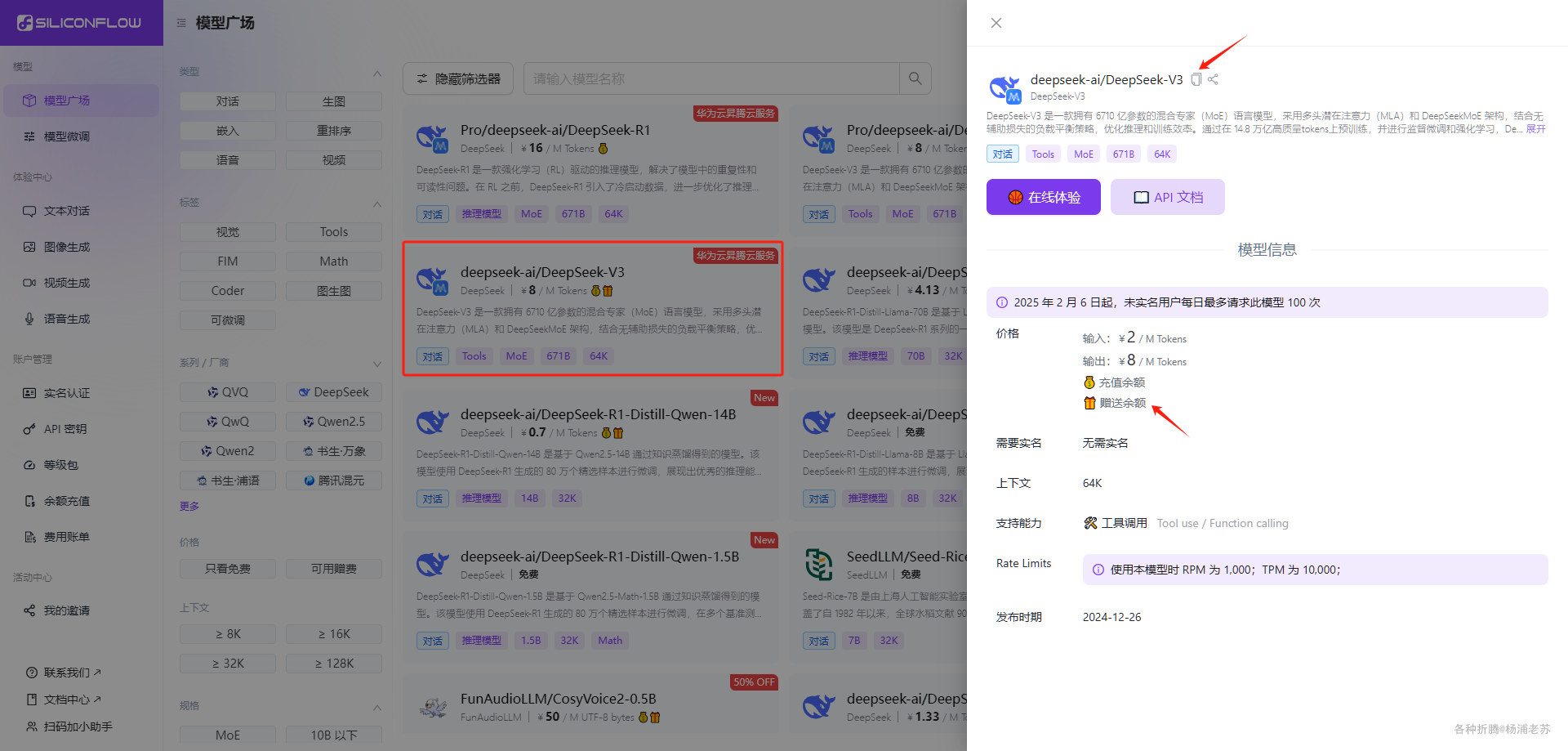Click the DeepSeek logo in the detail drawer
This screenshot has height=751, width=1568.
[1005, 87]
